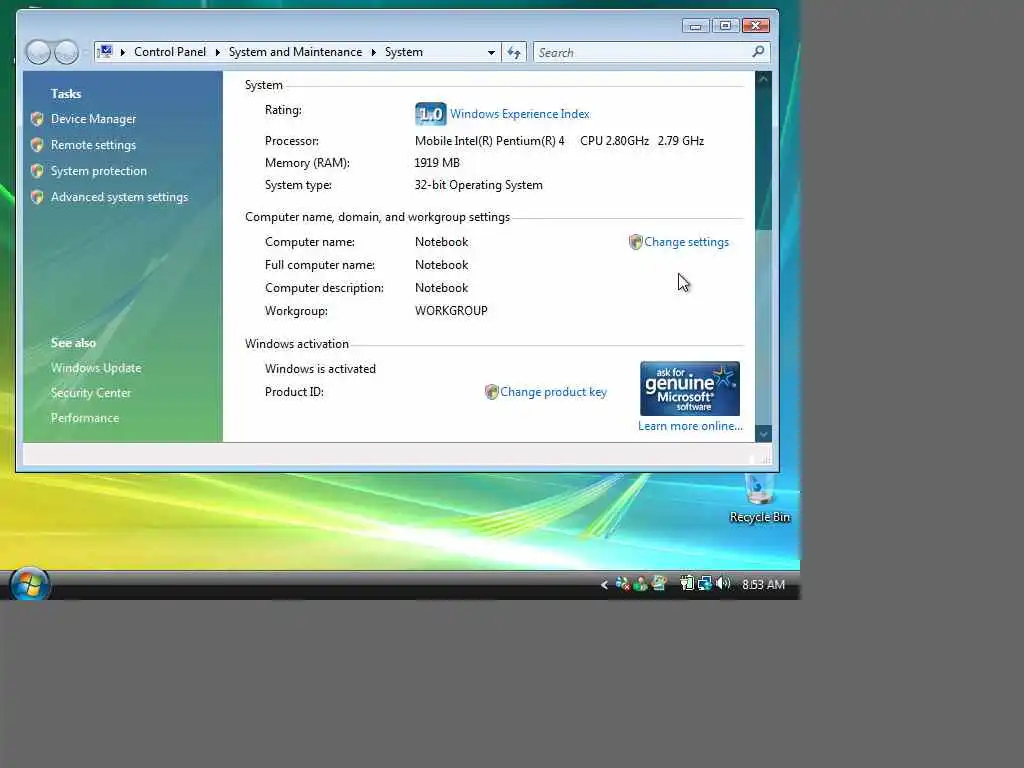Image resolution: width=1024 pixels, height=768 pixels.
Task: Close the System window
Action: [756, 26]
